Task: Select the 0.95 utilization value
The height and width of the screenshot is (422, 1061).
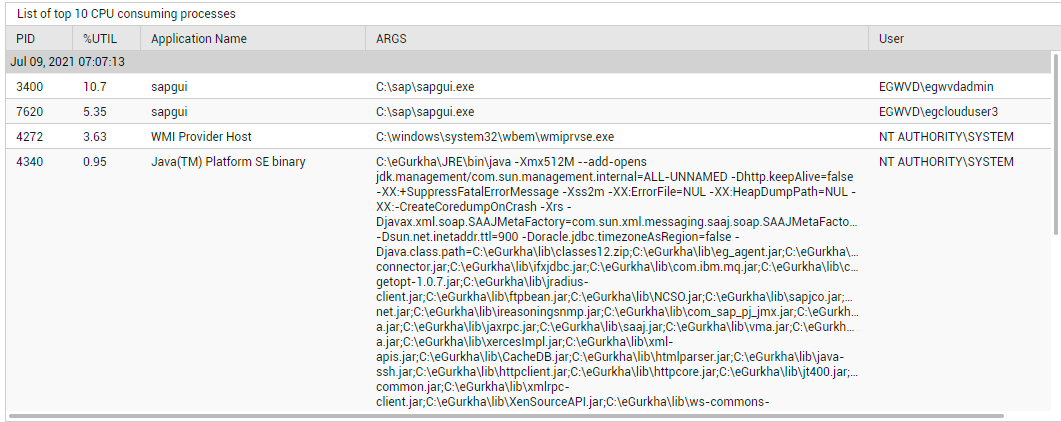Action: (94, 162)
